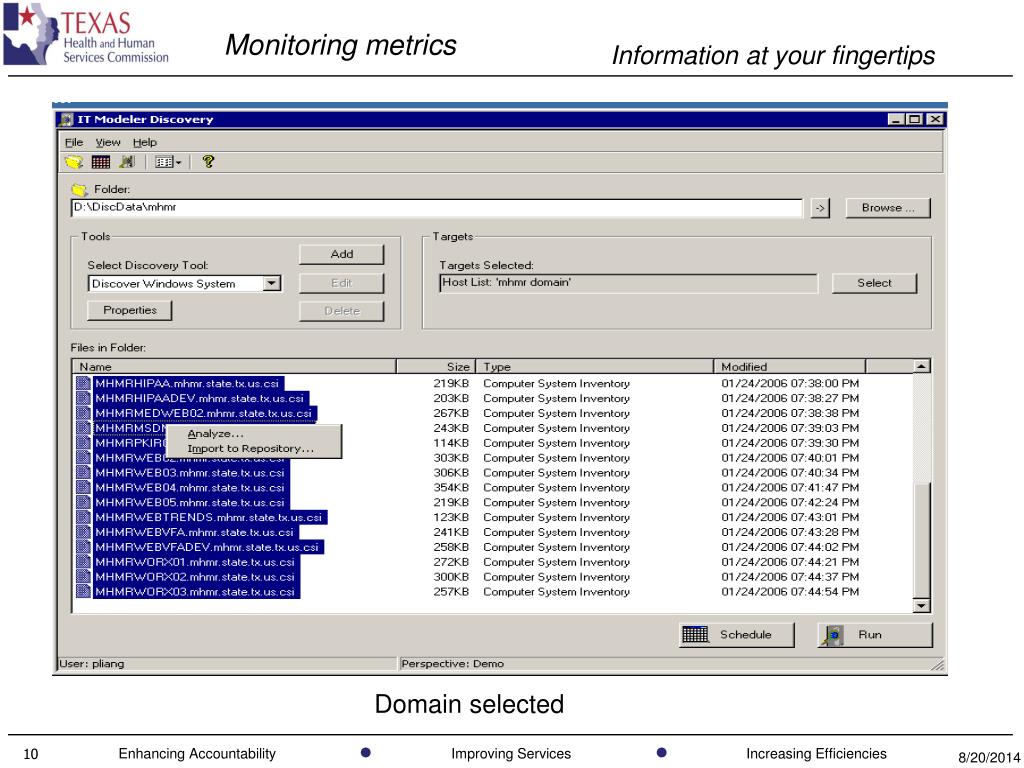1024x768 pixels.
Task: Sort files by the Modified column header
Action: pyautogui.click(x=790, y=366)
